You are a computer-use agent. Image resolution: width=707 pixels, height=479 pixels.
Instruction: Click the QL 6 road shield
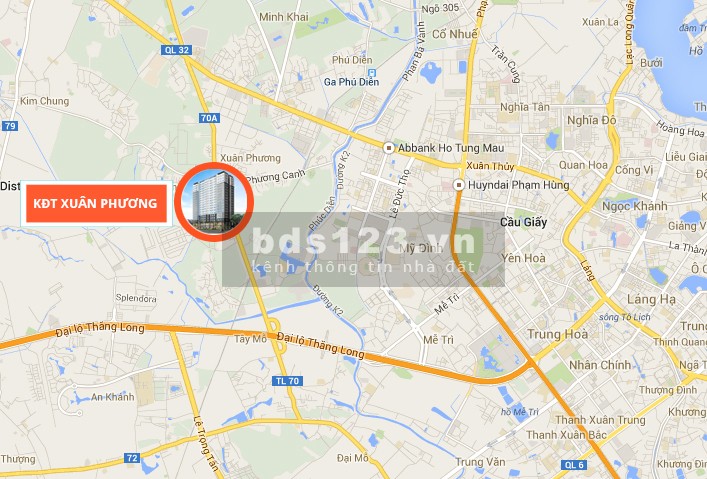point(574,465)
